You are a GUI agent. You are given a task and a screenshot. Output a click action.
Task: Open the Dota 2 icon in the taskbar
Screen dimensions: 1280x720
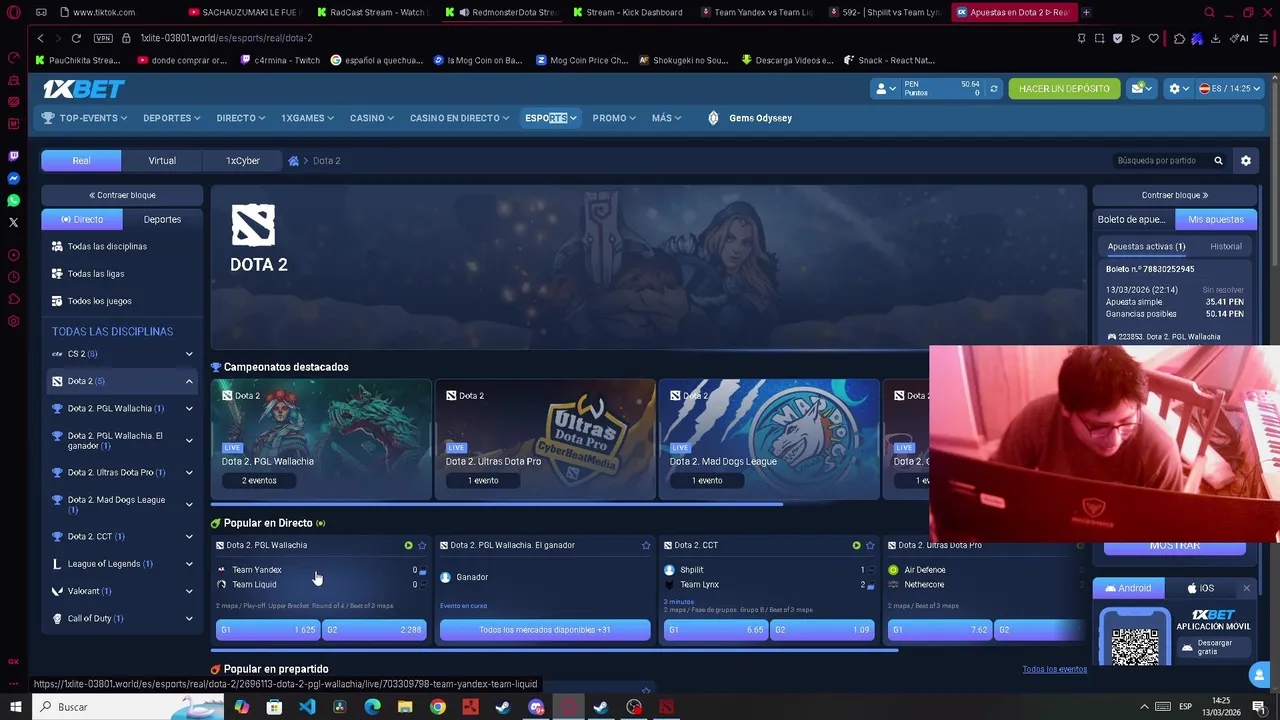coord(666,707)
